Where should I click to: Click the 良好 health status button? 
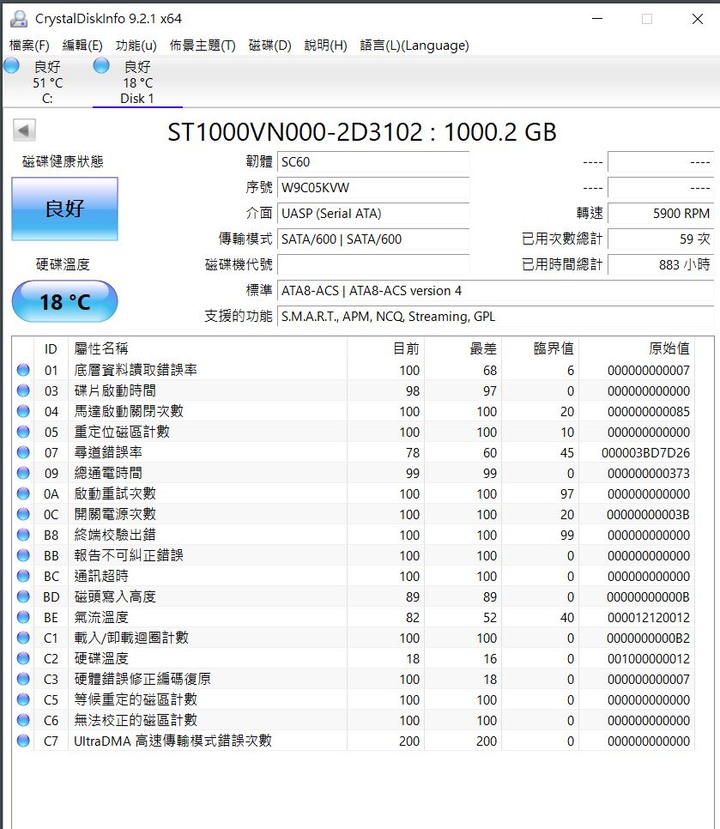(x=65, y=209)
